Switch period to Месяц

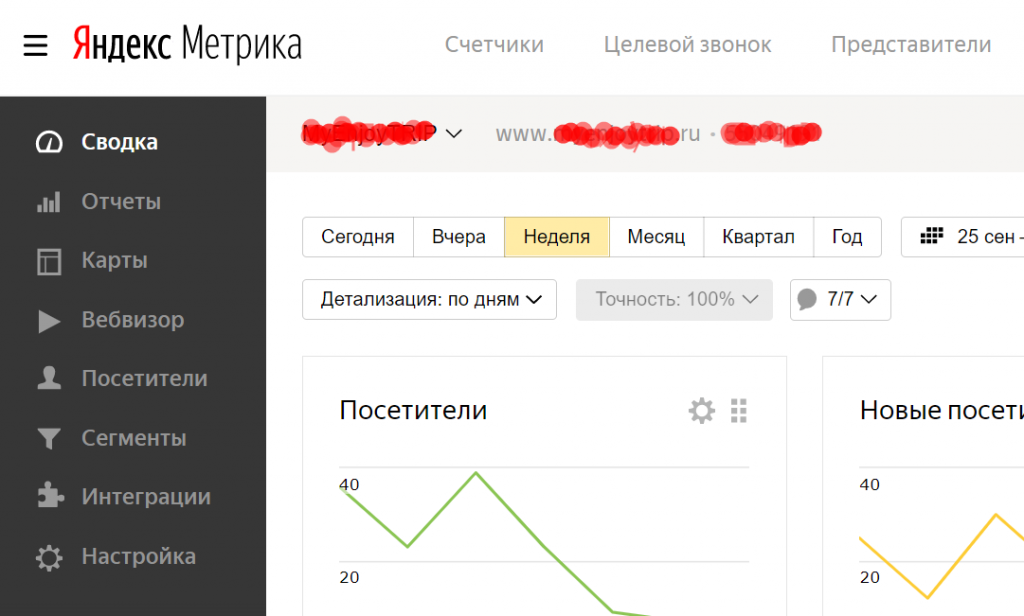(656, 236)
